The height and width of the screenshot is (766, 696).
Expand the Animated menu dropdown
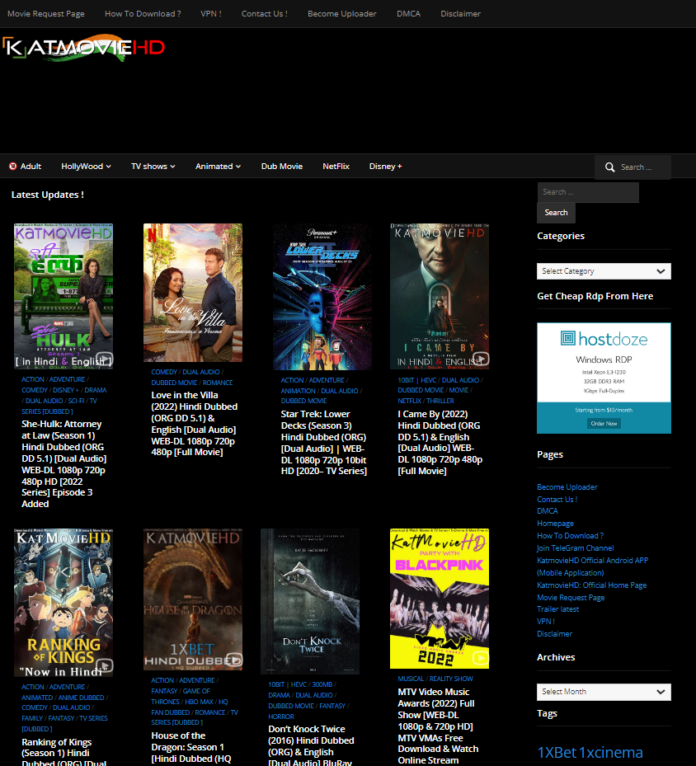(x=218, y=166)
